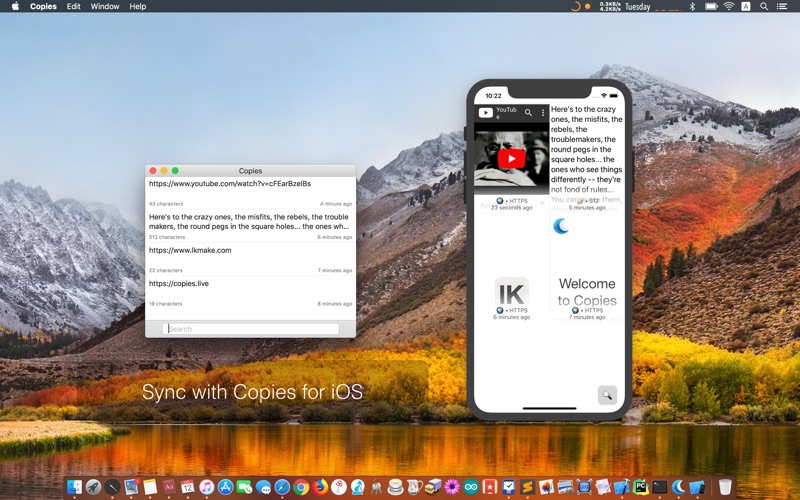The height and width of the screenshot is (500, 800).
Task: Tap the YouTube search magnifier on phone
Action: (x=528, y=112)
